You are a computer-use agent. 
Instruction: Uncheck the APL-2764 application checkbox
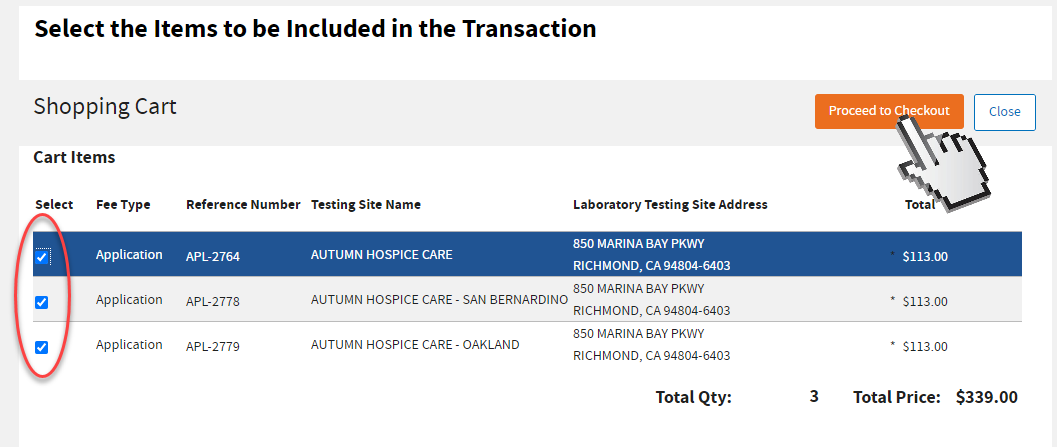click(42, 257)
